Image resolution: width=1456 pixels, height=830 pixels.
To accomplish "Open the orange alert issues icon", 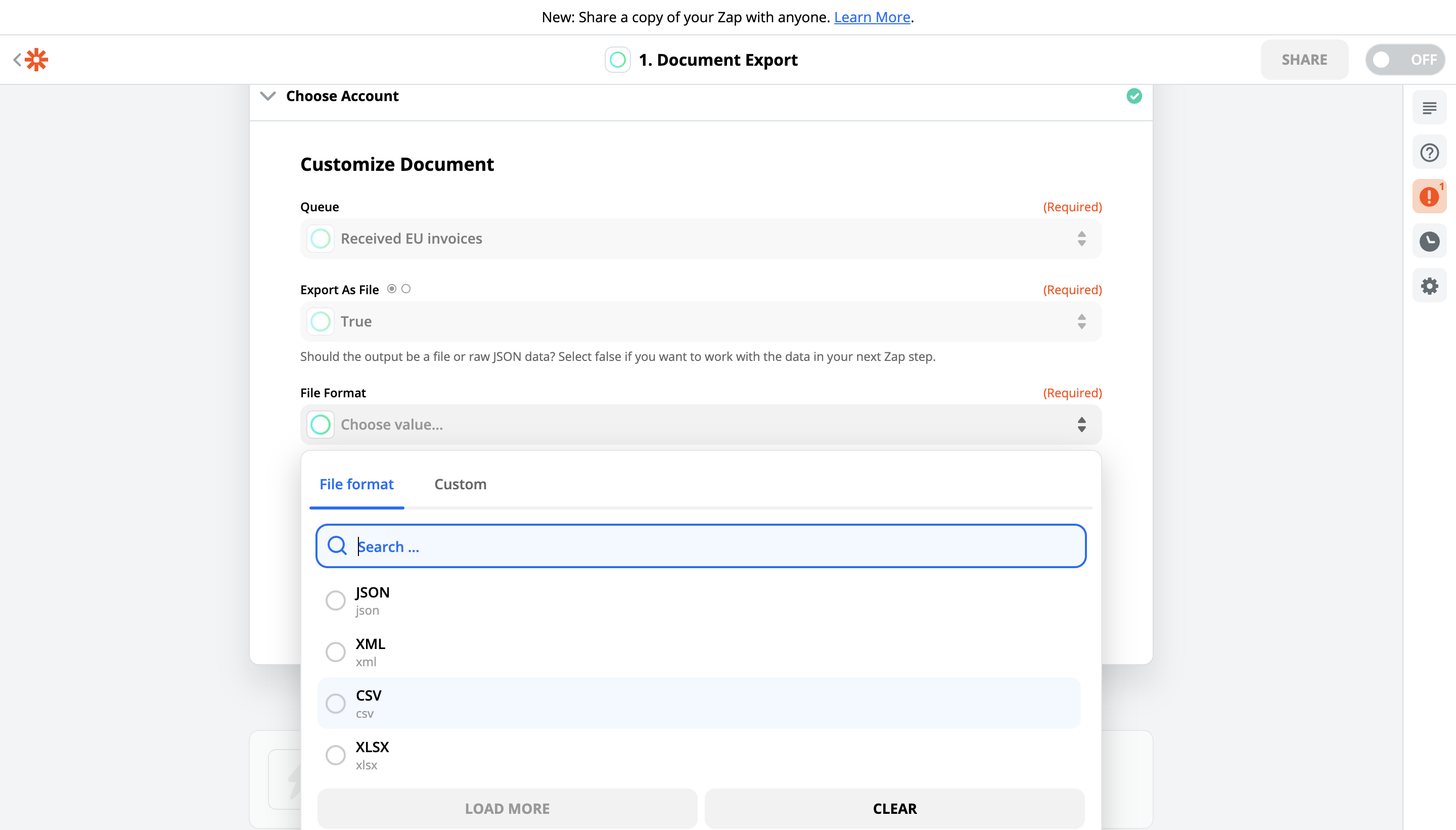I will pyautogui.click(x=1429, y=197).
